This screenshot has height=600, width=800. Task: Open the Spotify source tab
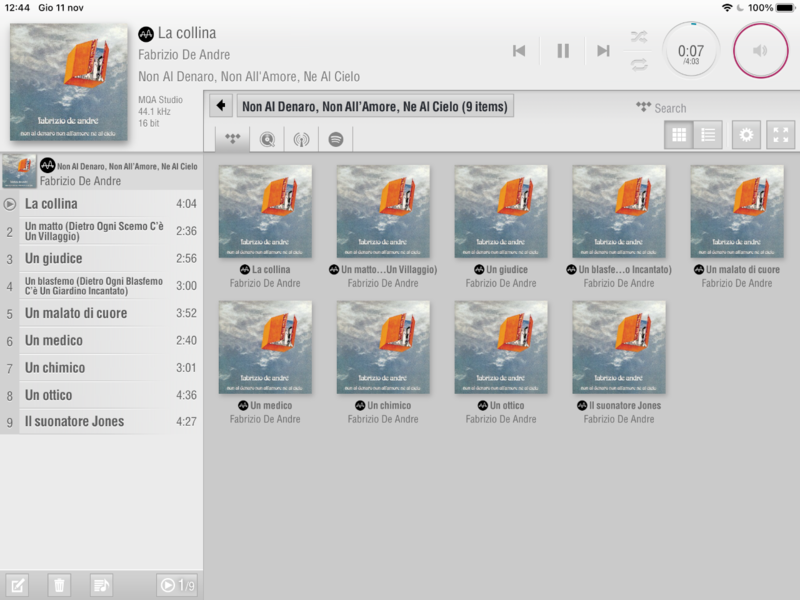coord(336,139)
